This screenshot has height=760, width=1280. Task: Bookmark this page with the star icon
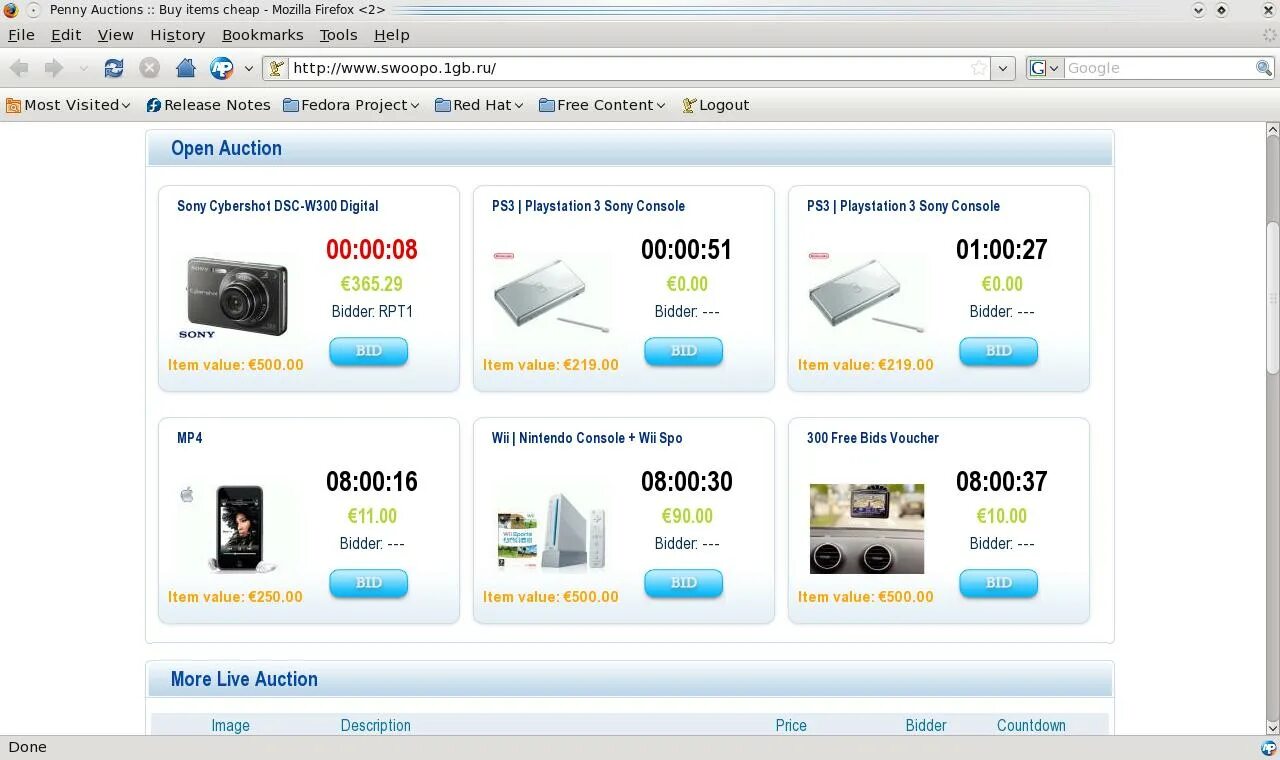tap(979, 68)
